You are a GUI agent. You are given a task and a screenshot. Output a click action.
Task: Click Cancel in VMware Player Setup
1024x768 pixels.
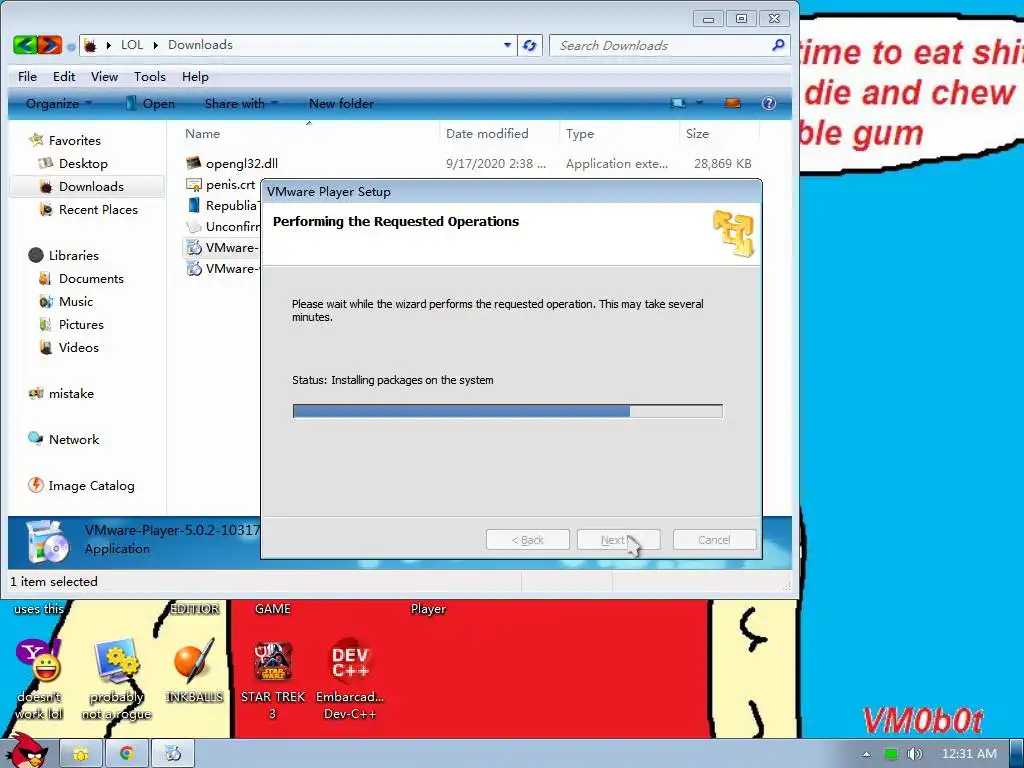coord(714,540)
